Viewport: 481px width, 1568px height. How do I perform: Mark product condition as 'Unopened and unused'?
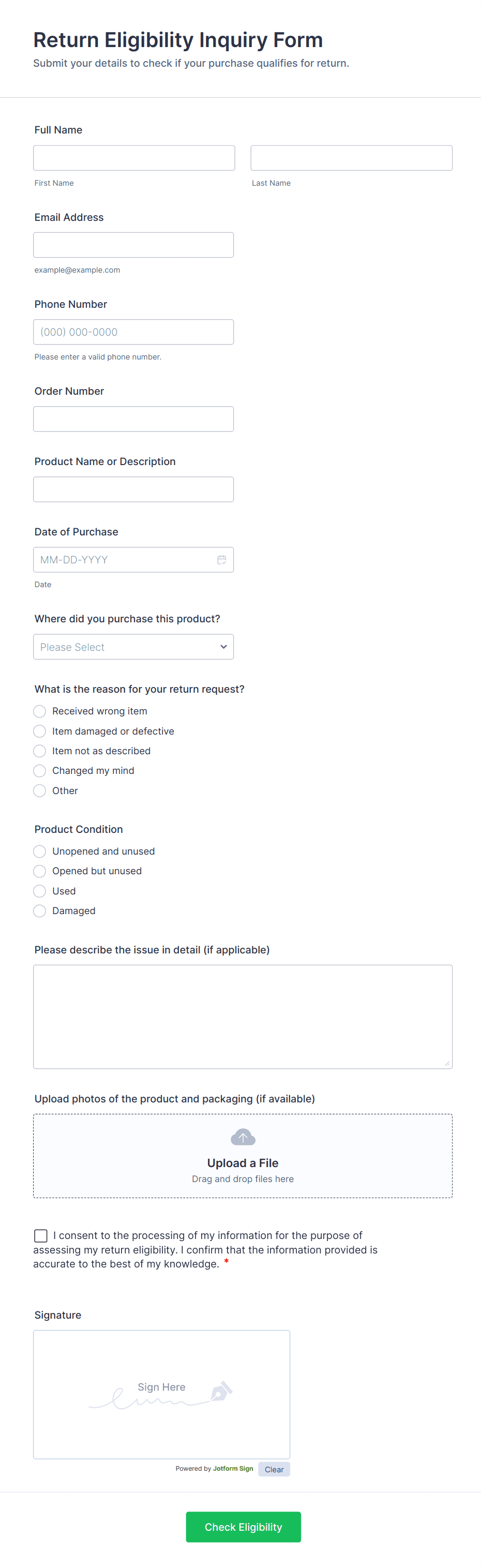[39, 851]
